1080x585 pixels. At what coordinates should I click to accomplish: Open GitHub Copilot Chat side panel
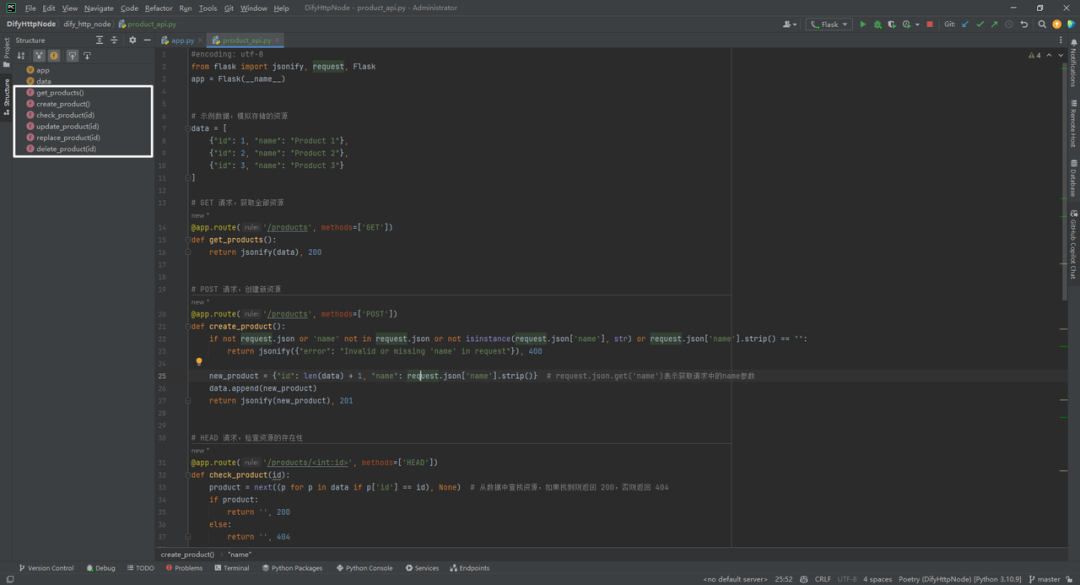1074,245
